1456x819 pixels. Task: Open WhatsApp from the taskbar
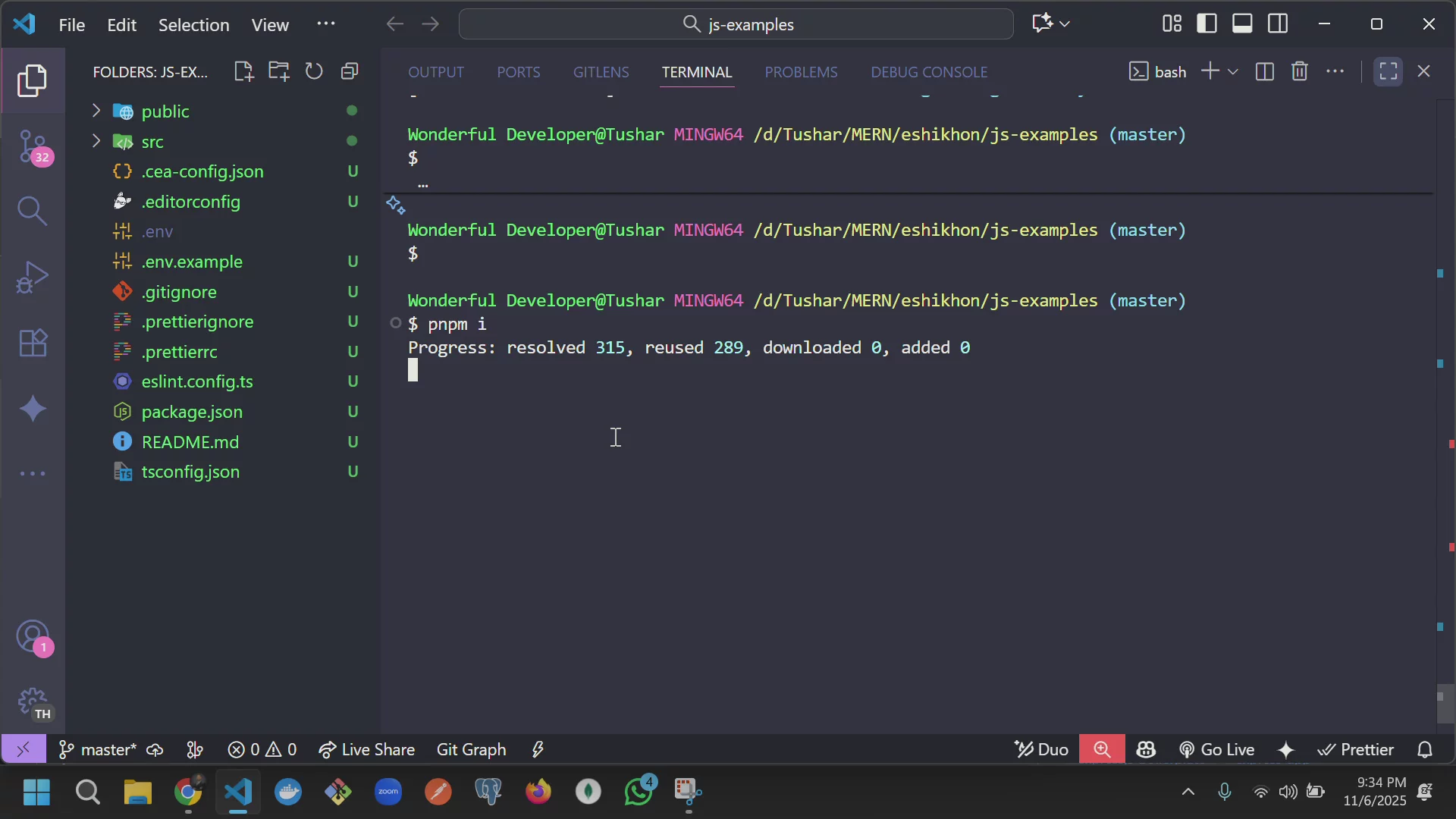(639, 792)
